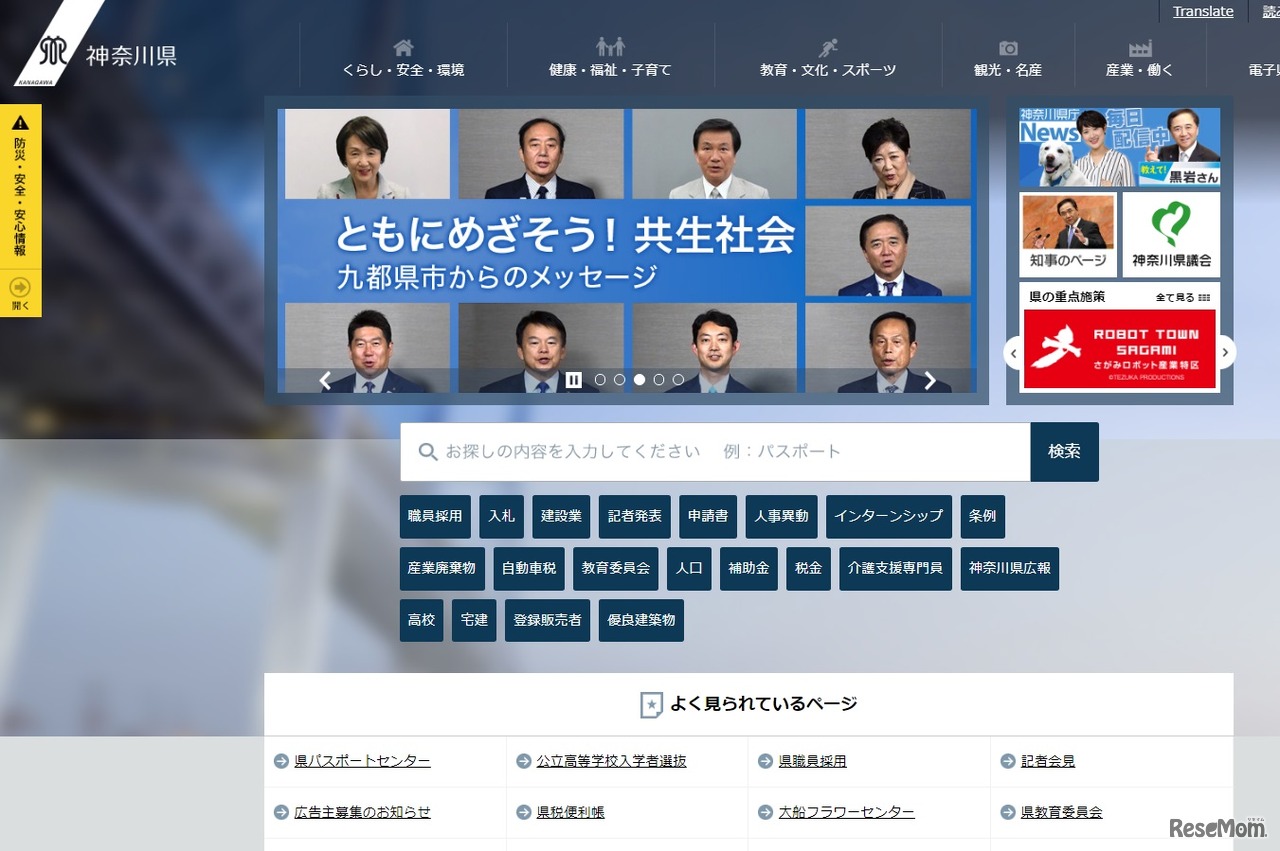Click the site search input field
This screenshot has height=851, width=1280.
coord(715,452)
